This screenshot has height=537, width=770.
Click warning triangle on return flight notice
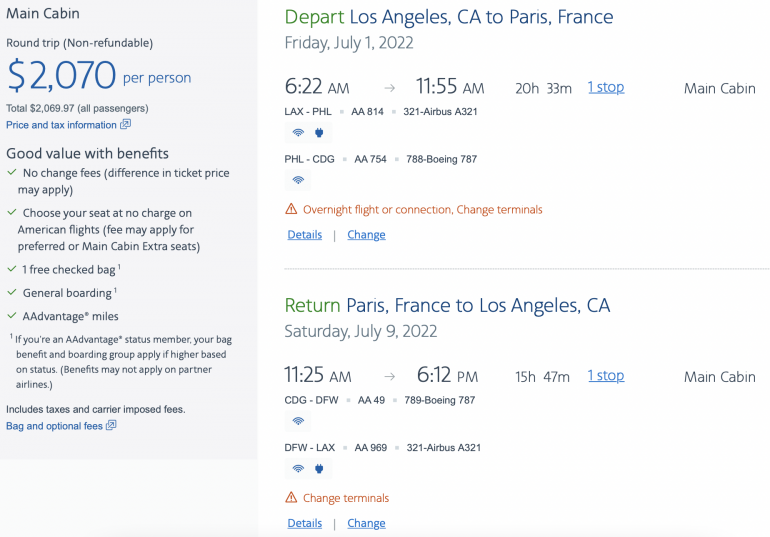pyautogui.click(x=292, y=498)
